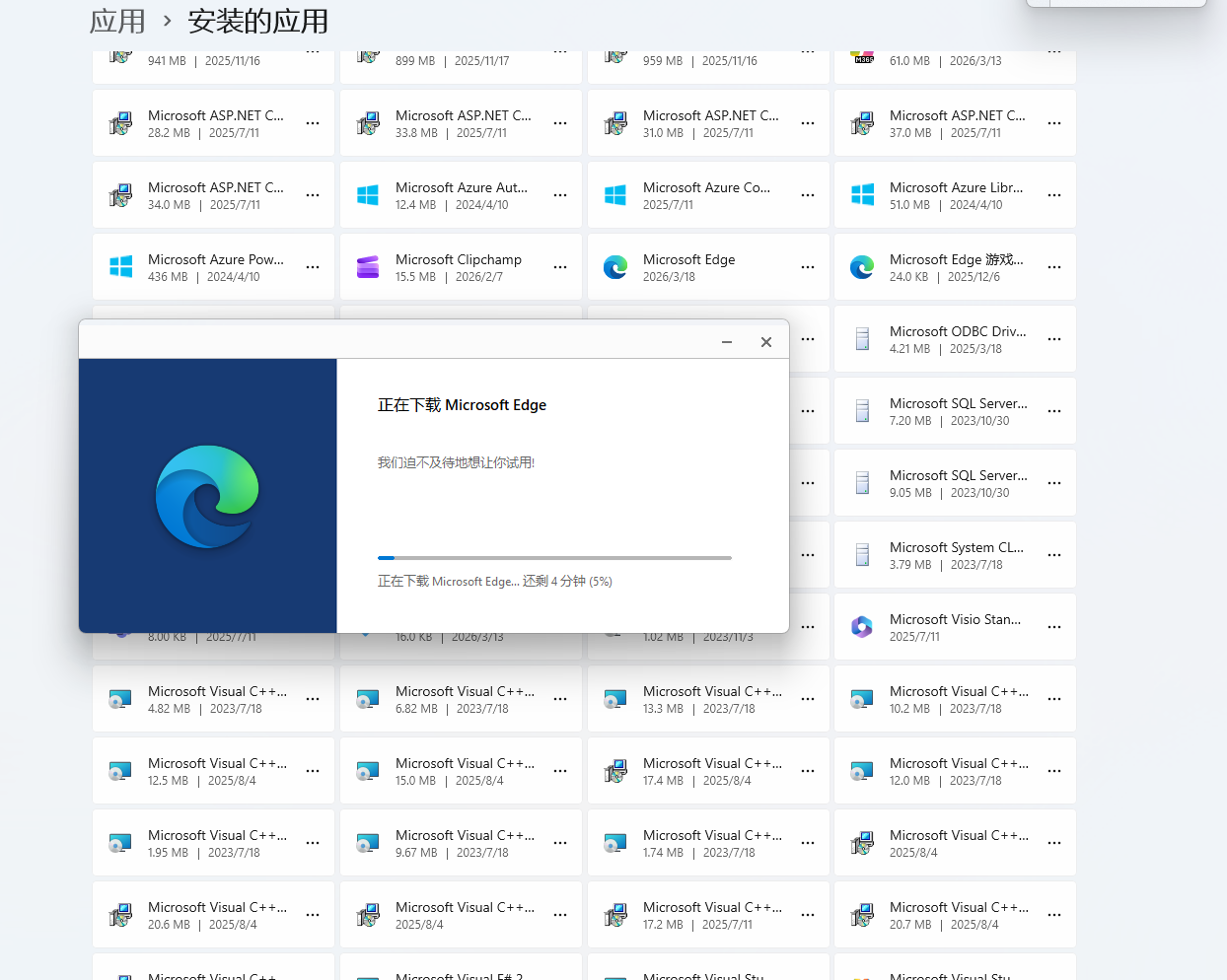Click the 899 MB | 2025/11/17 entry text
The width and height of the screenshot is (1227, 980).
(453, 61)
